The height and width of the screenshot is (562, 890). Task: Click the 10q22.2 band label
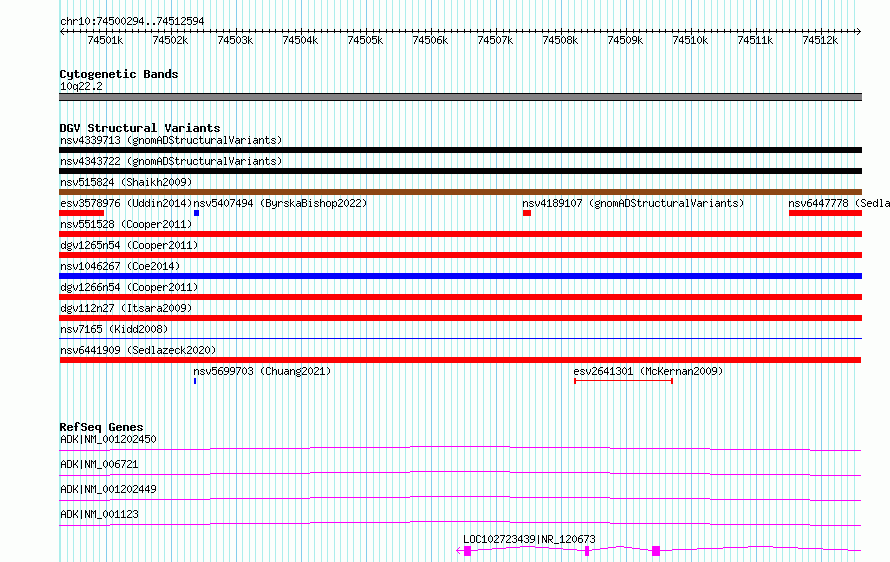point(81,86)
